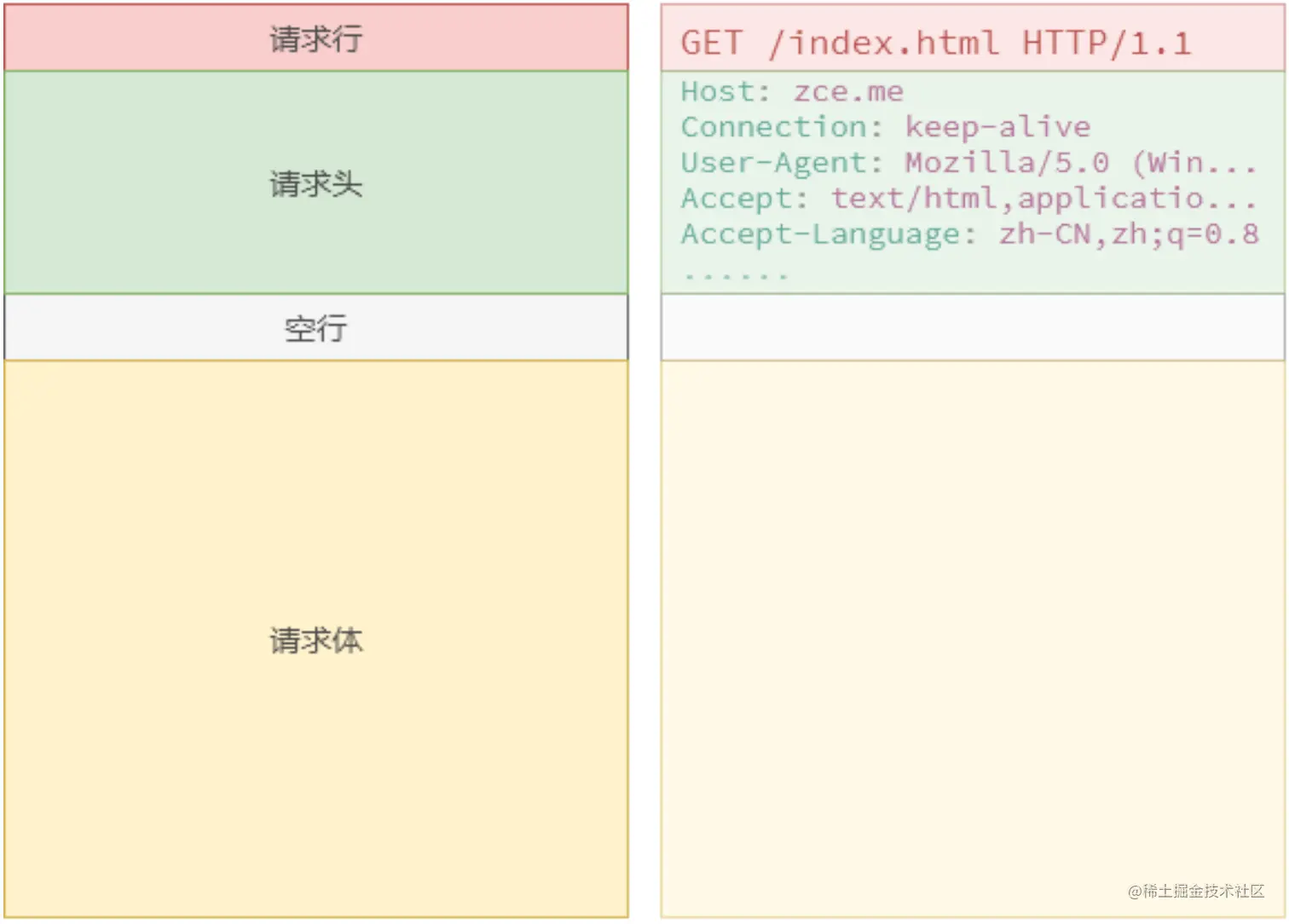This screenshot has height=924, width=1289.
Task: Click the 空行 label in gray block
Action: 315,328
